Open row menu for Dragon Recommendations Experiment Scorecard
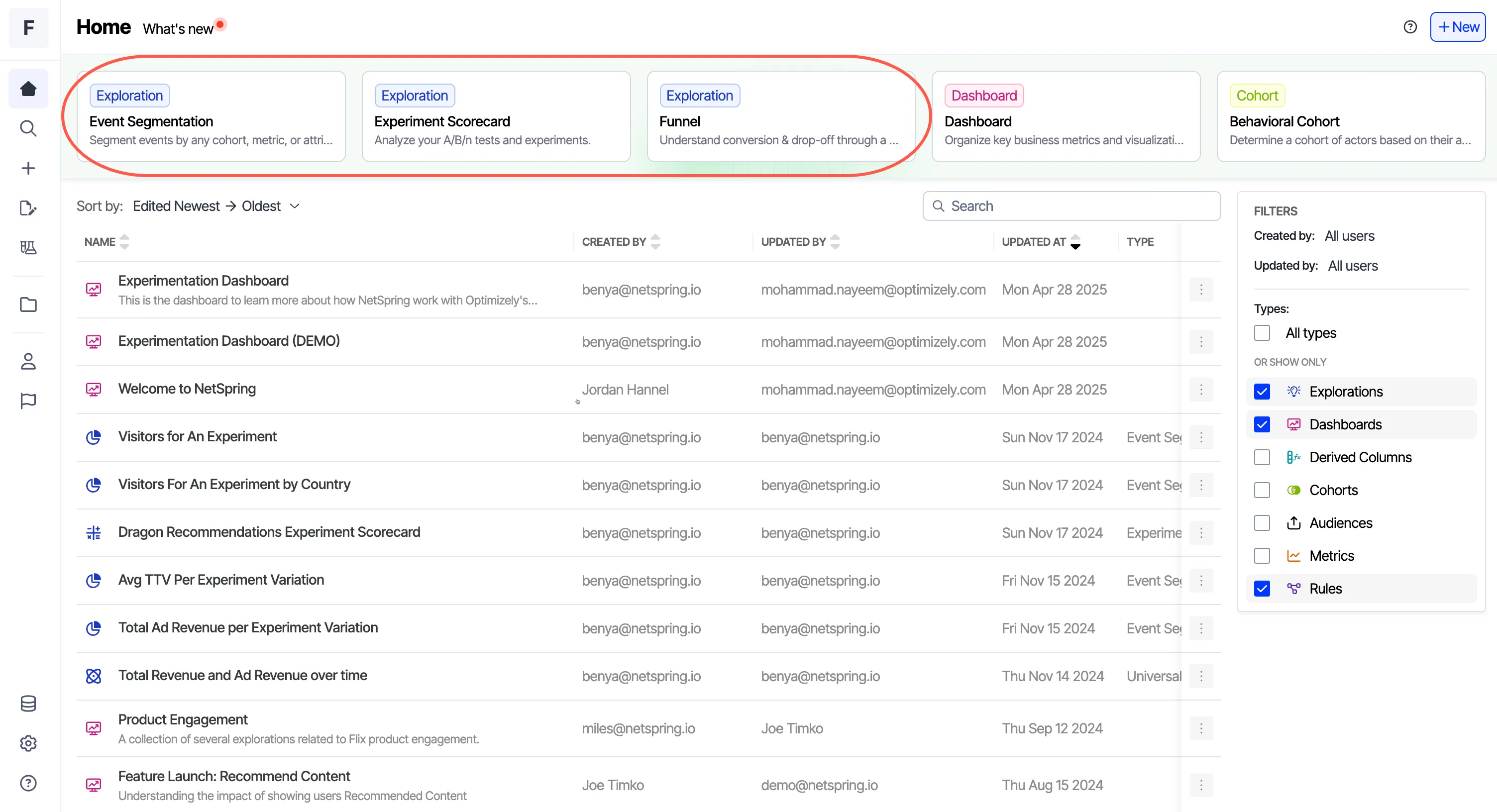Screen dimensions: 1497x812 pyautogui.click(x=1201, y=532)
